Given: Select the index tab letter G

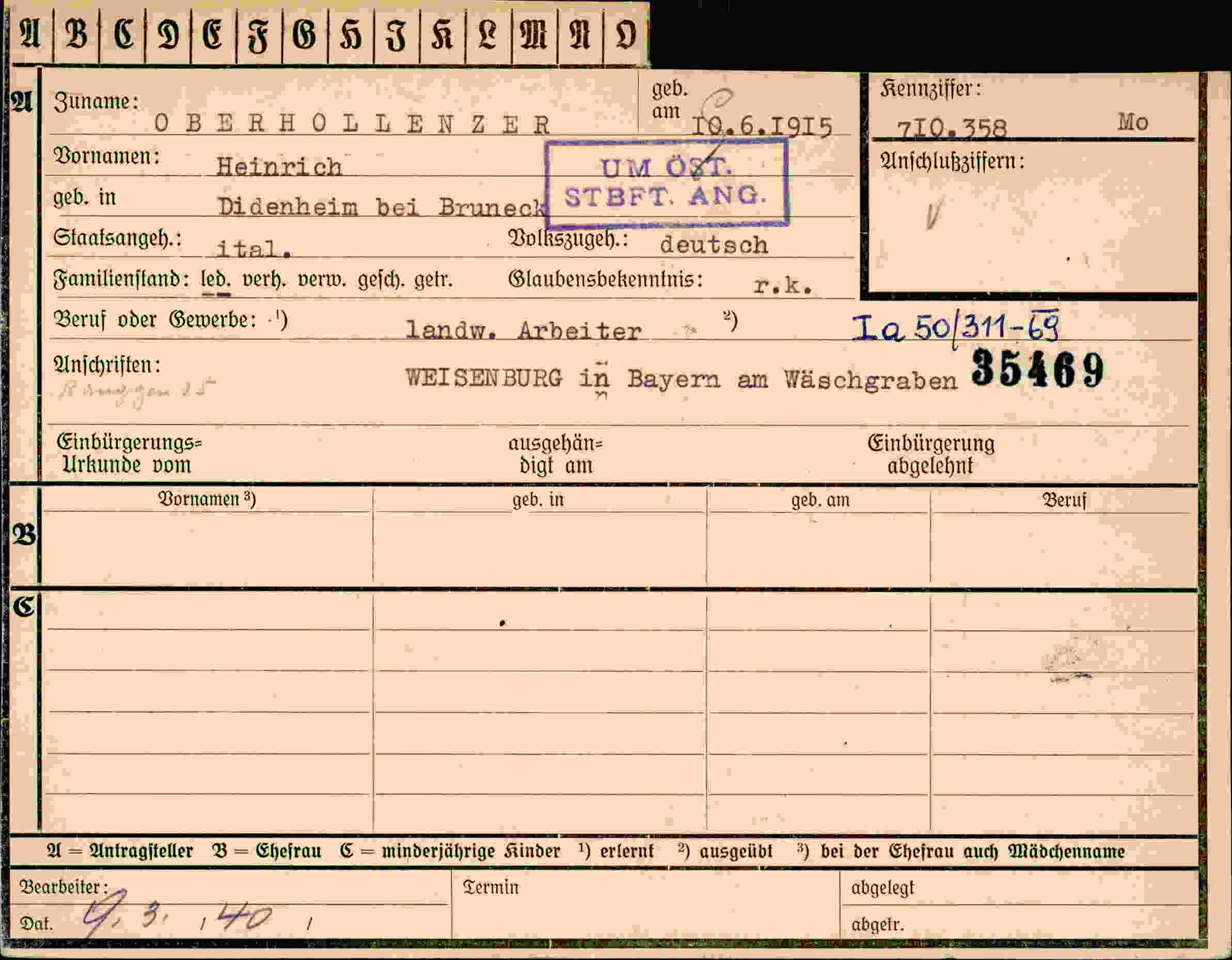Looking at the screenshot, I should coord(305,35).
